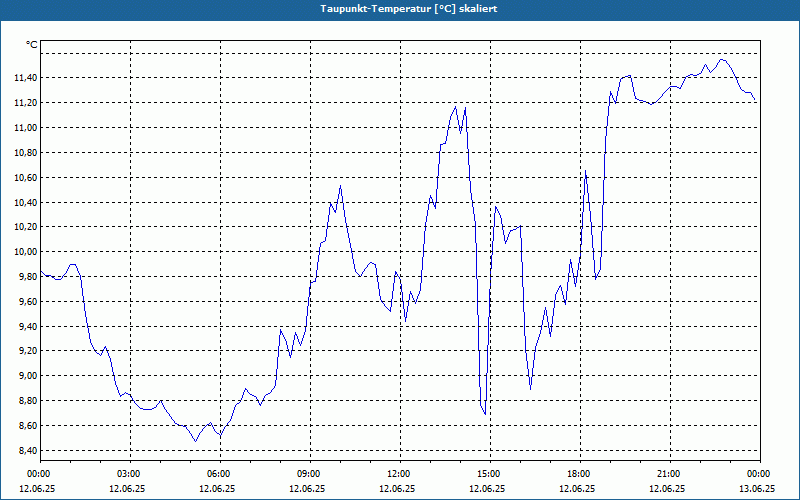This screenshot has height=500, width=800.
Task: Select the 12:00 time label
Action: click(400, 474)
